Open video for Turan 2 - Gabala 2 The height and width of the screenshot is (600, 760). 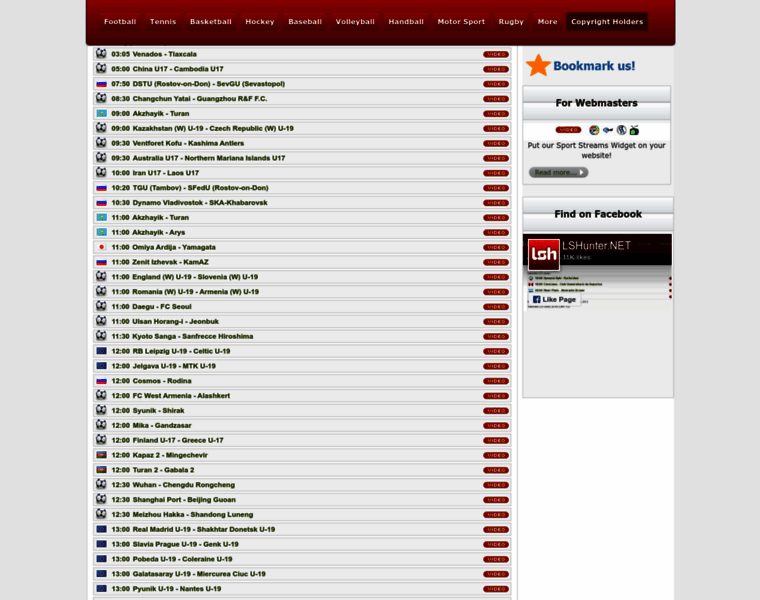496,470
